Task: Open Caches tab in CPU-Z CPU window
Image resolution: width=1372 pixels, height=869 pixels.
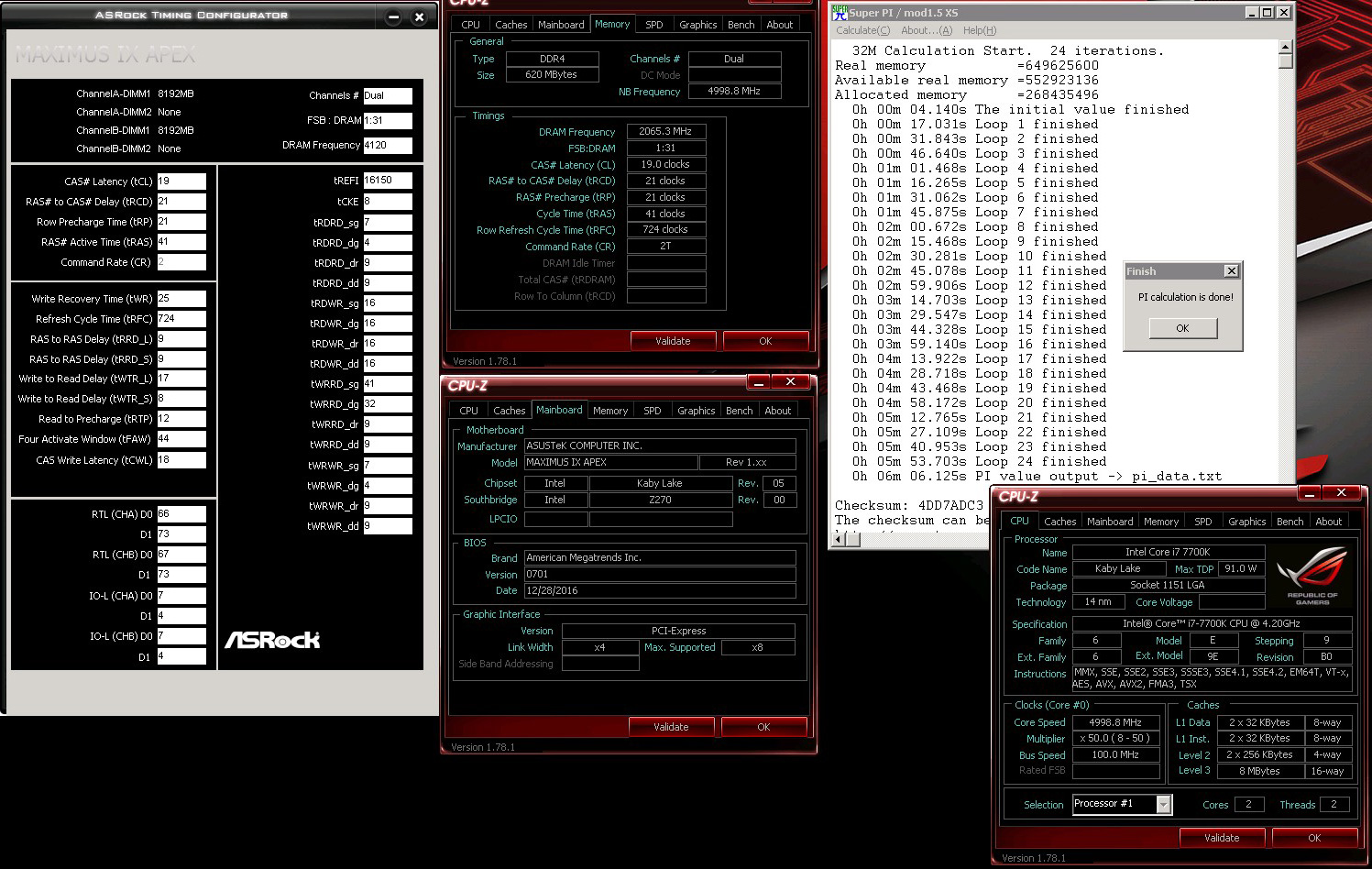Action: point(1060,522)
